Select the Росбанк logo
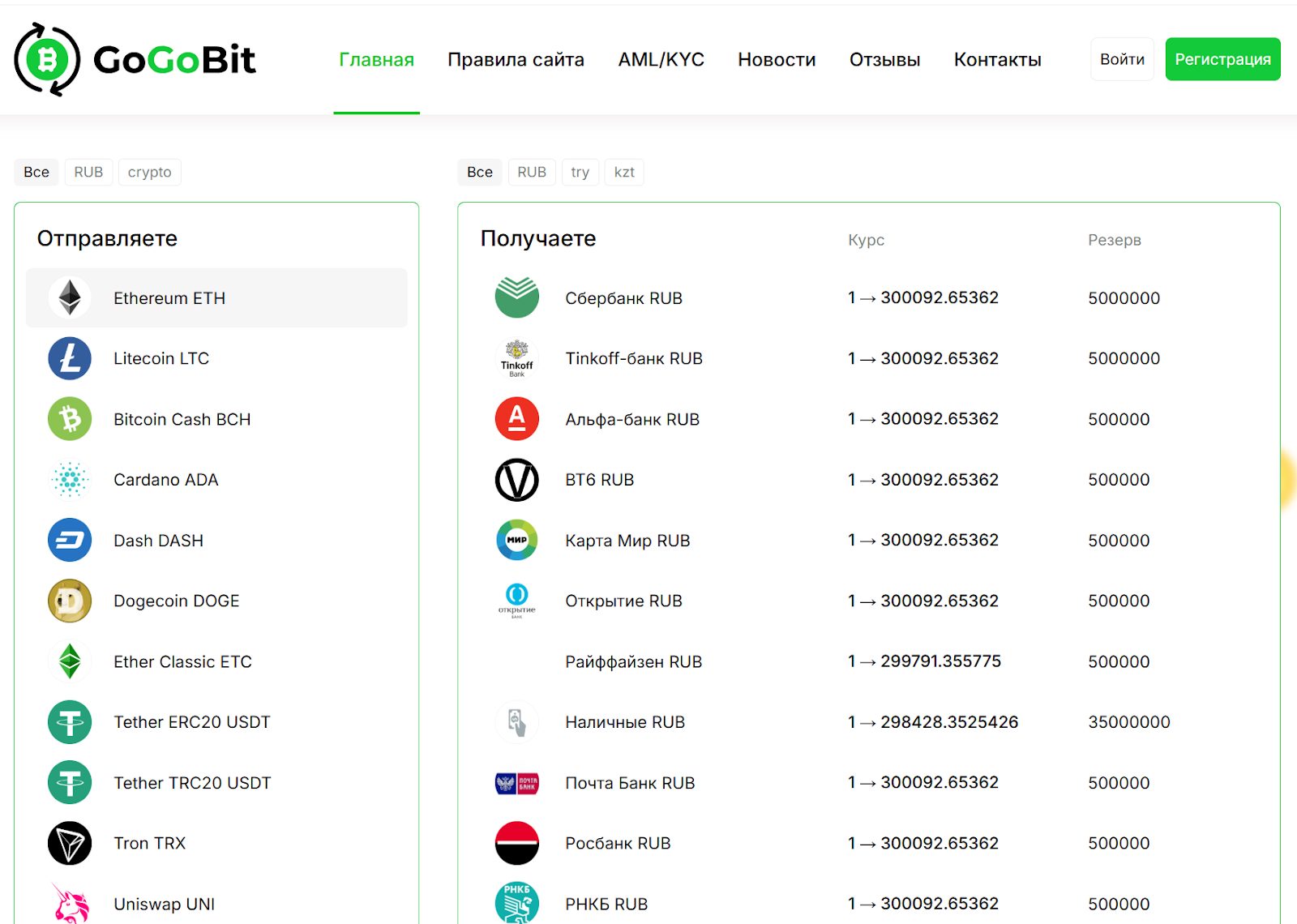Viewport: 1297px width, 924px height. point(517,843)
